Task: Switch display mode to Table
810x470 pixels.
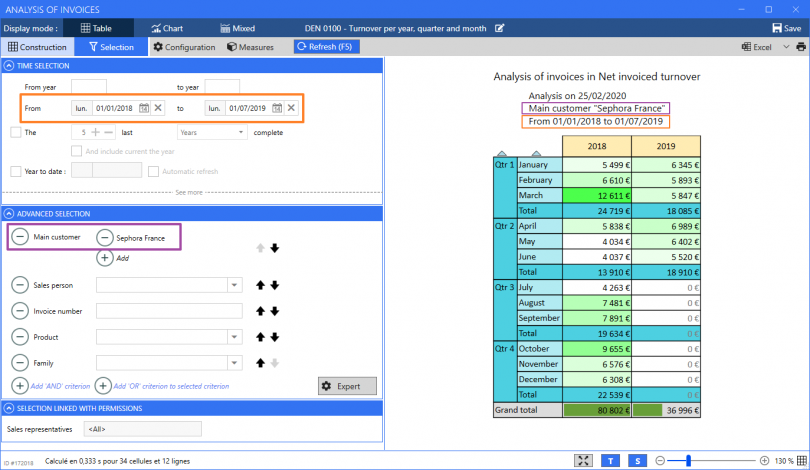Action: tap(96, 28)
